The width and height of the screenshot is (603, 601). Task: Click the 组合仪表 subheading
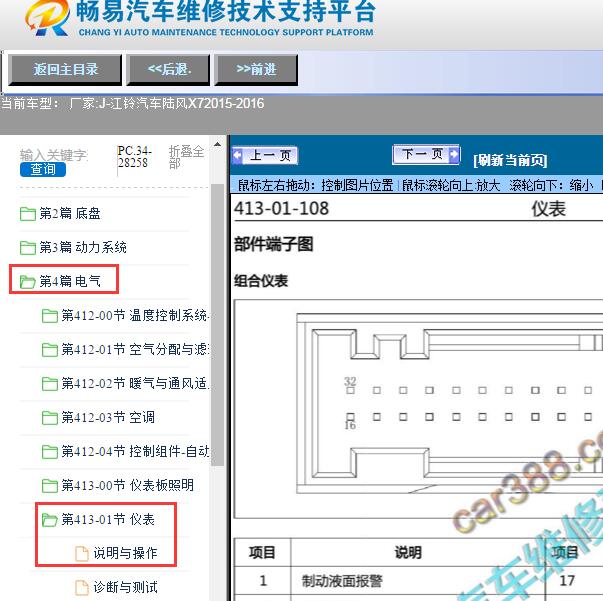pyautogui.click(x=261, y=281)
